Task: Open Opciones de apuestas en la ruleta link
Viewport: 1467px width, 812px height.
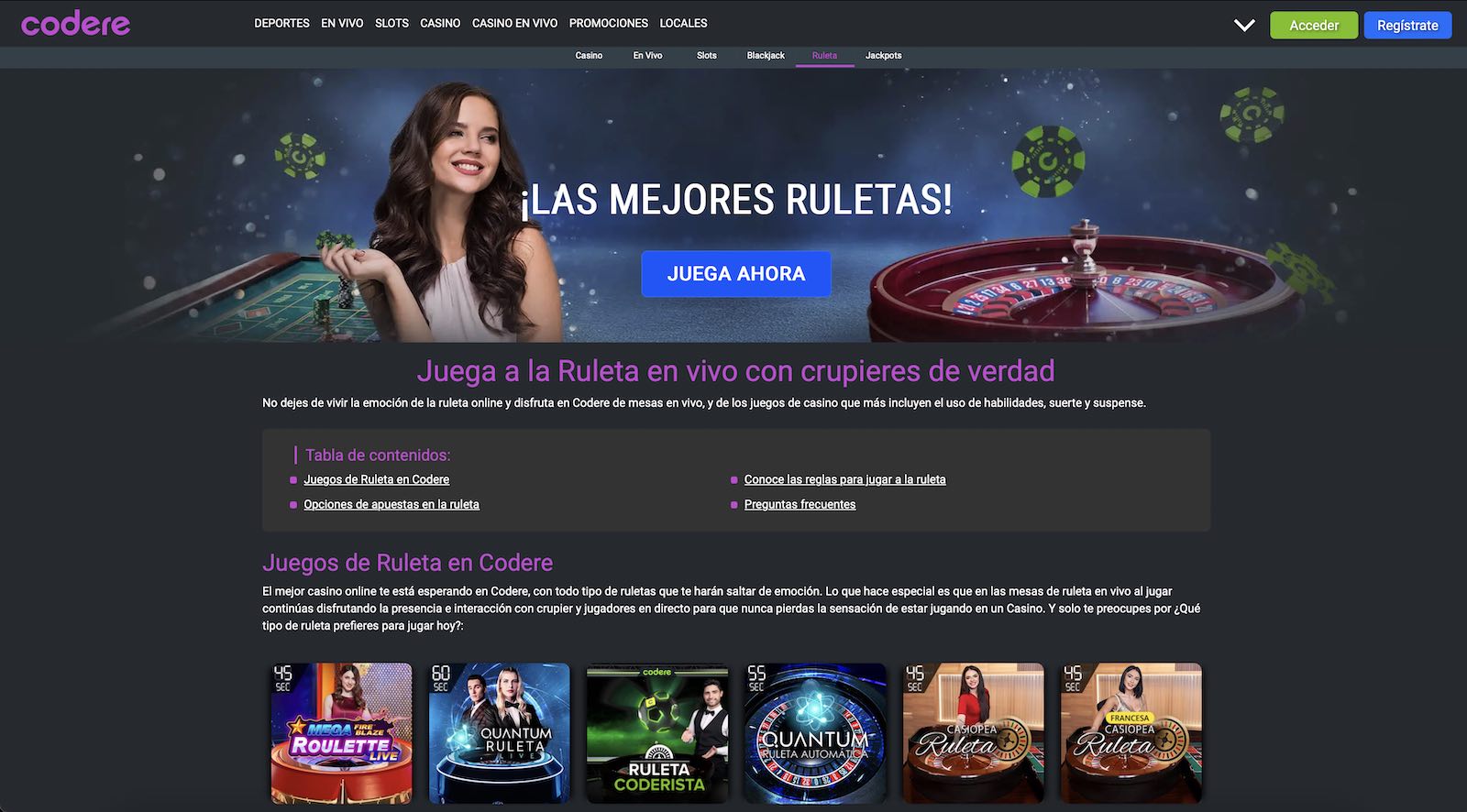Action: 392,505
